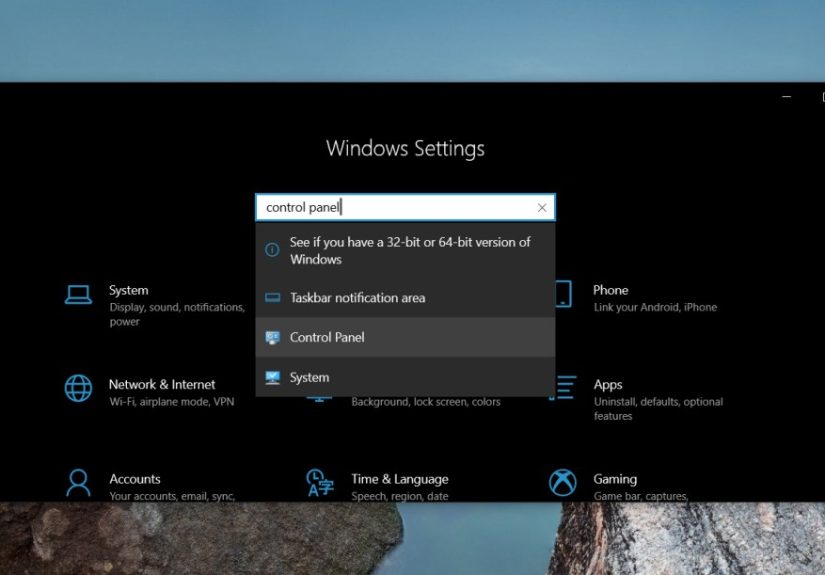Screen dimensions: 825x575
Task: Open the Phone category label
Action: click(610, 290)
